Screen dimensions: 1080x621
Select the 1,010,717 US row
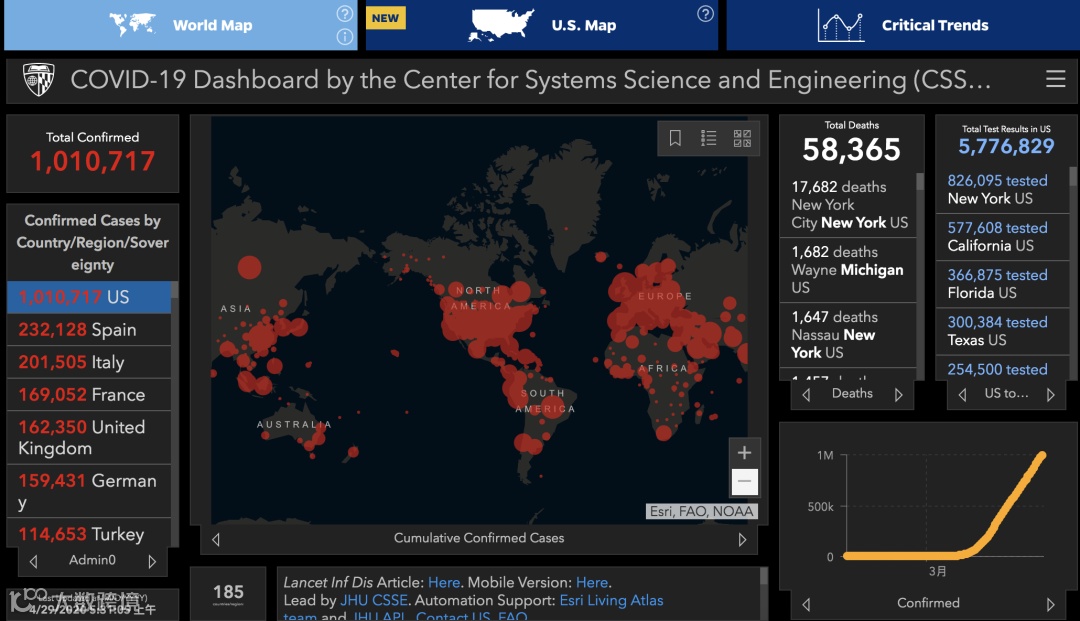pyautogui.click(x=89, y=297)
